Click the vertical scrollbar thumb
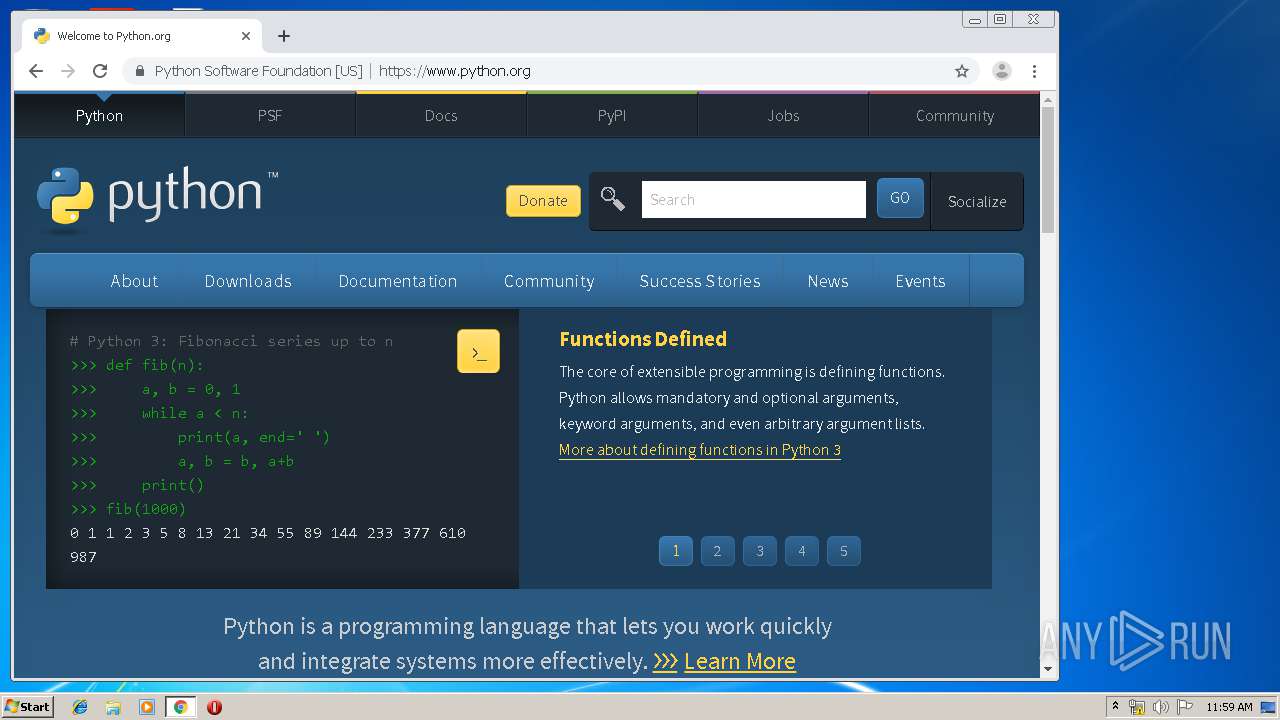 (x=1048, y=170)
